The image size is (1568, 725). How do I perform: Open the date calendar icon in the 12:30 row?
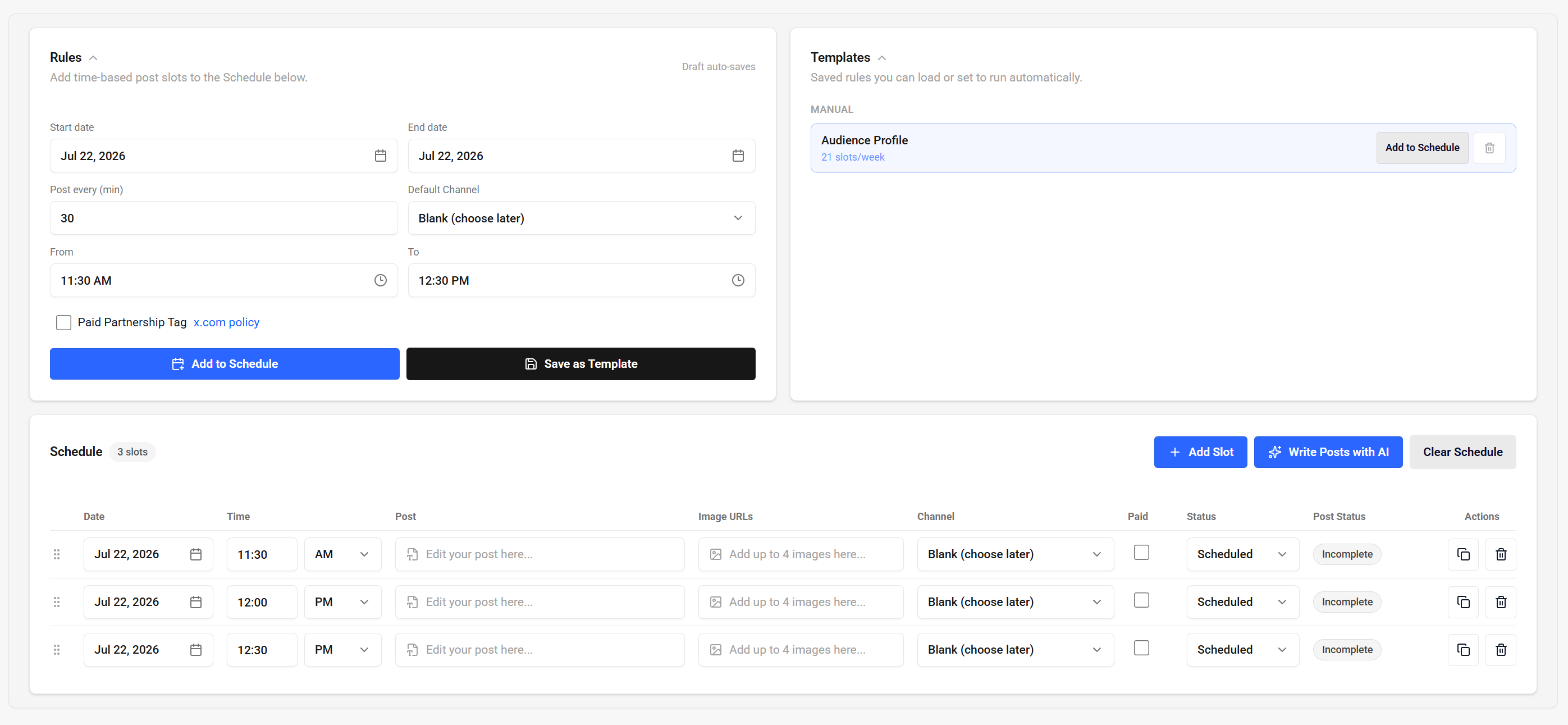(x=196, y=650)
